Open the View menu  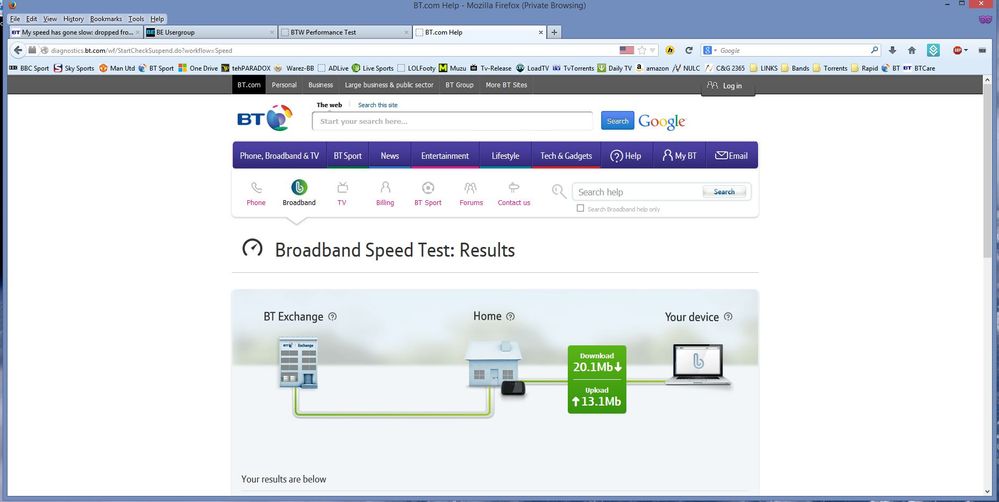click(50, 19)
